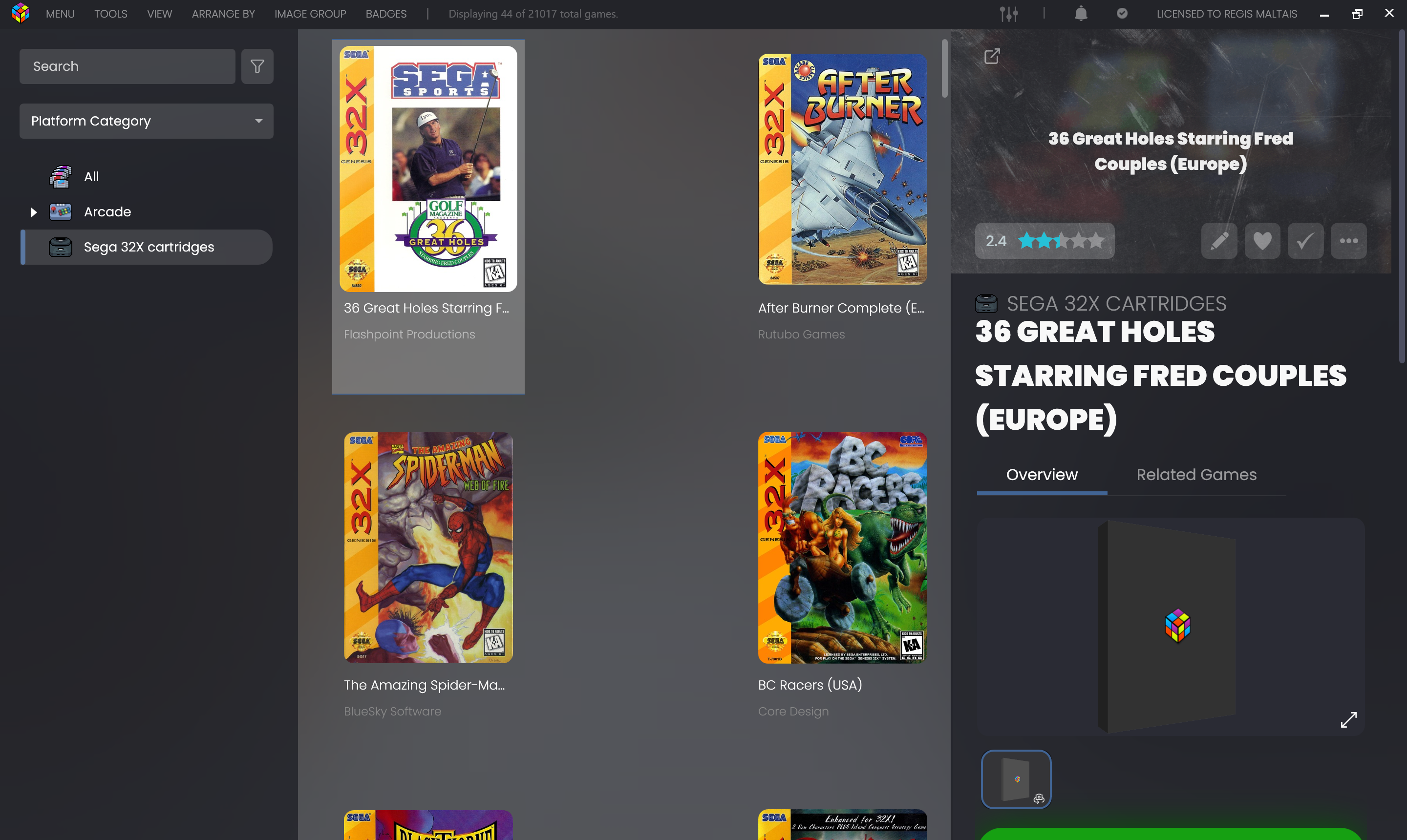Click the 'BC Racers (USA)' title
This screenshot has height=840, width=1407.
(x=810, y=685)
